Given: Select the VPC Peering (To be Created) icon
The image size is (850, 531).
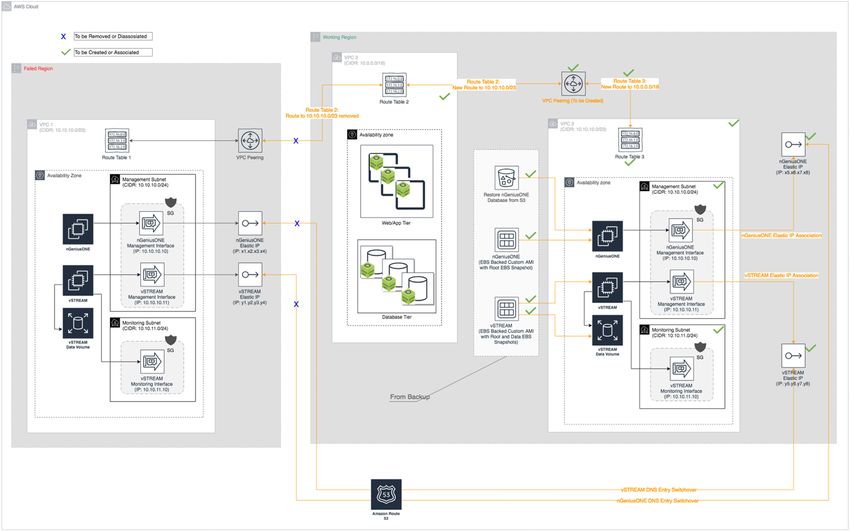Looking at the screenshot, I should click(x=573, y=85).
